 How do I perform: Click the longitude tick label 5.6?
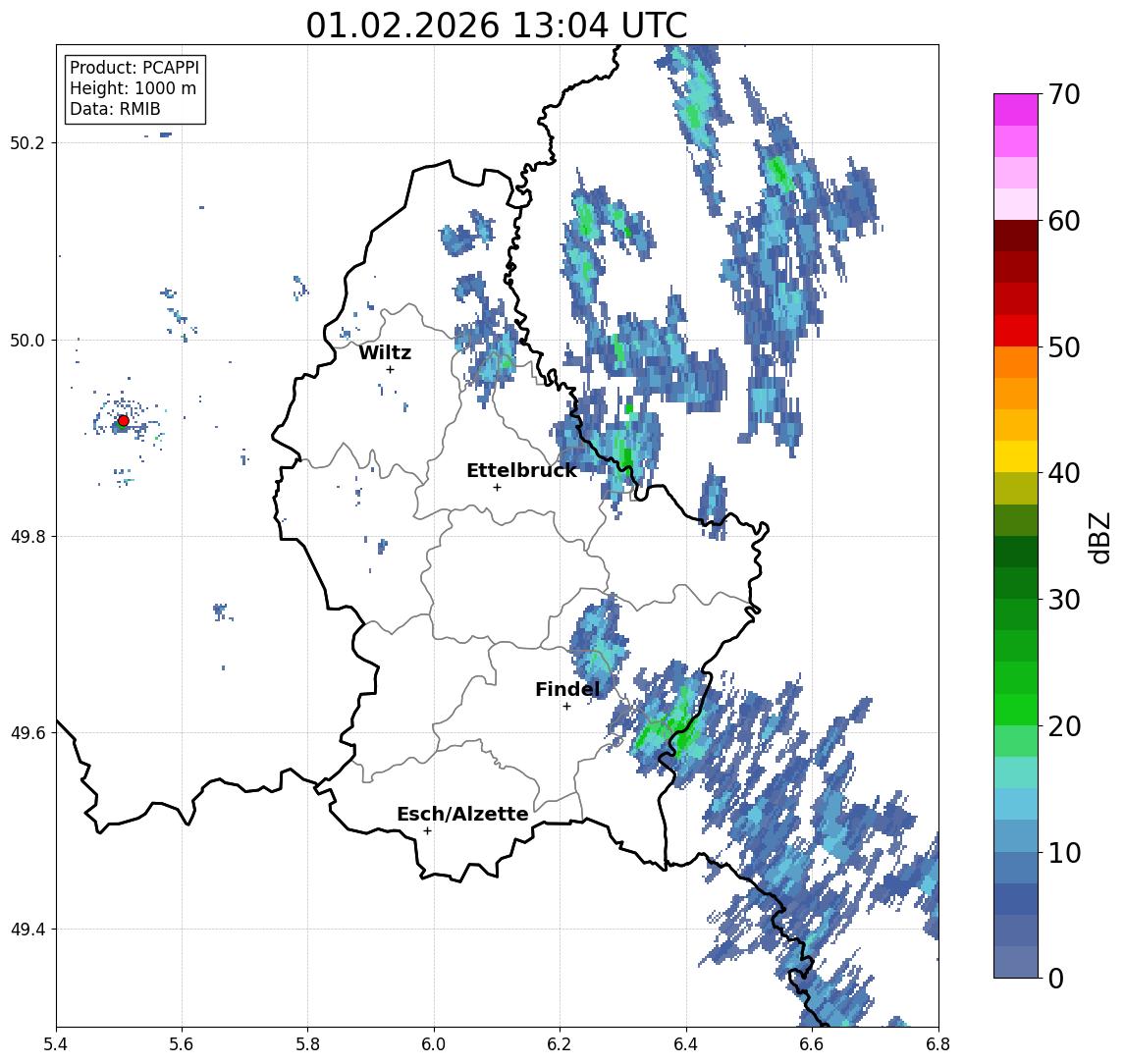(x=182, y=1044)
